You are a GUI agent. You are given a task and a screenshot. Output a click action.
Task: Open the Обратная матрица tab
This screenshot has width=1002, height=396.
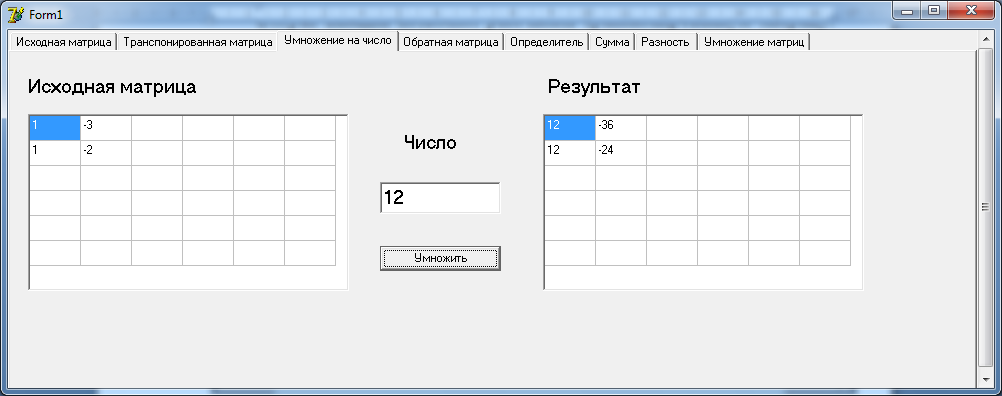[x=451, y=42]
